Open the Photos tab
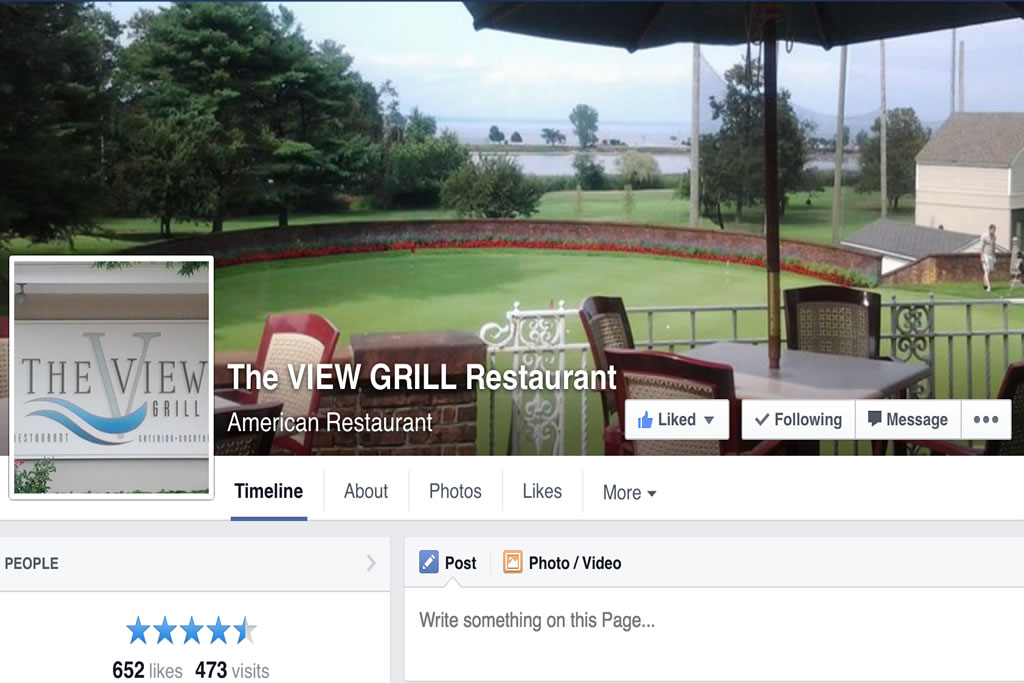 pyautogui.click(x=455, y=491)
